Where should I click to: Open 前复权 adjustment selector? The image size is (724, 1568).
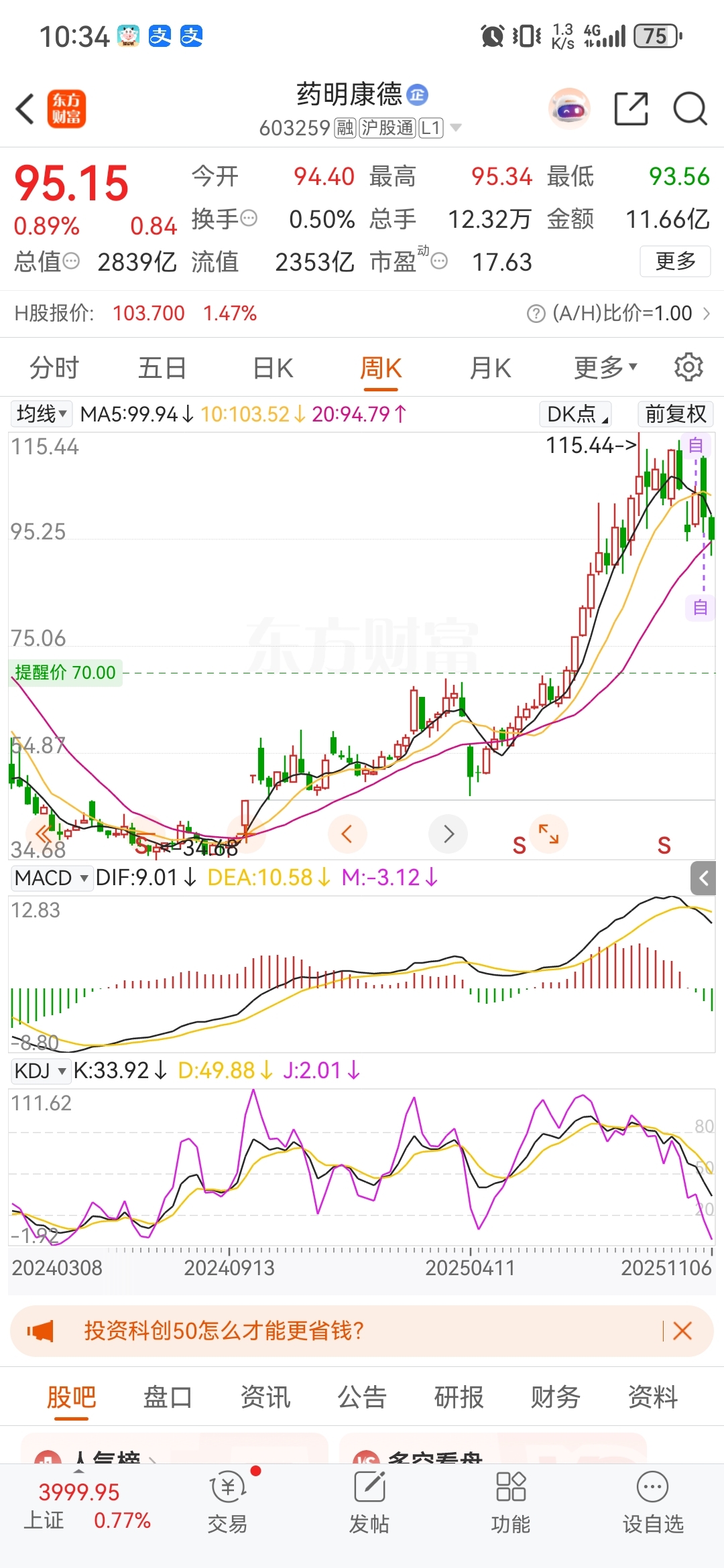(x=675, y=414)
